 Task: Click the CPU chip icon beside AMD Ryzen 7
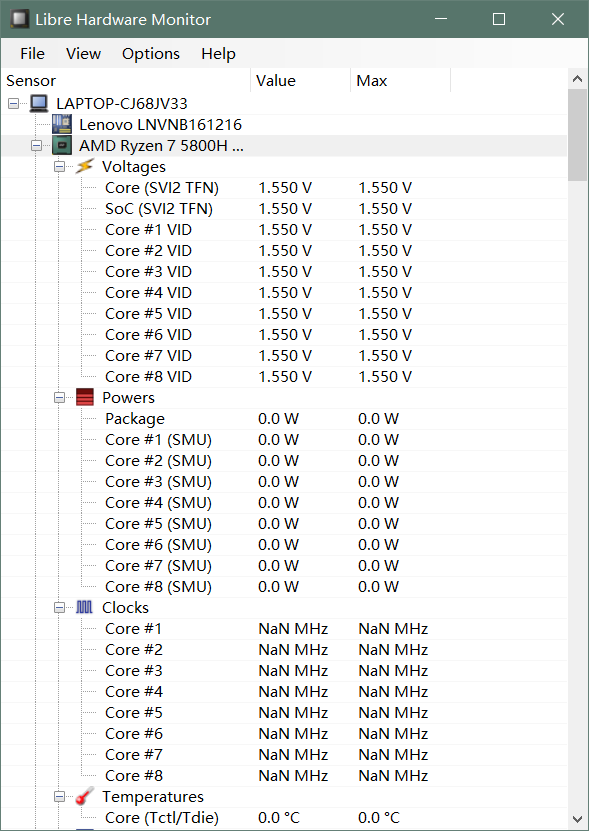[62, 145]
